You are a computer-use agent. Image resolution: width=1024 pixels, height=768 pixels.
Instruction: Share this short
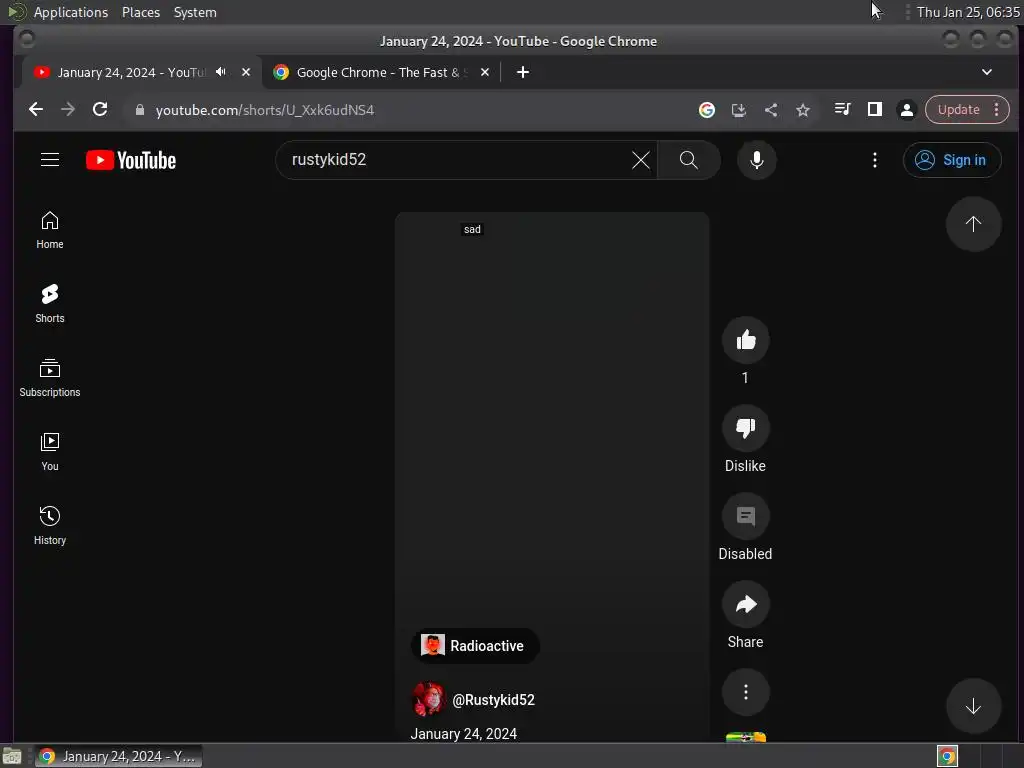(745, 604)
